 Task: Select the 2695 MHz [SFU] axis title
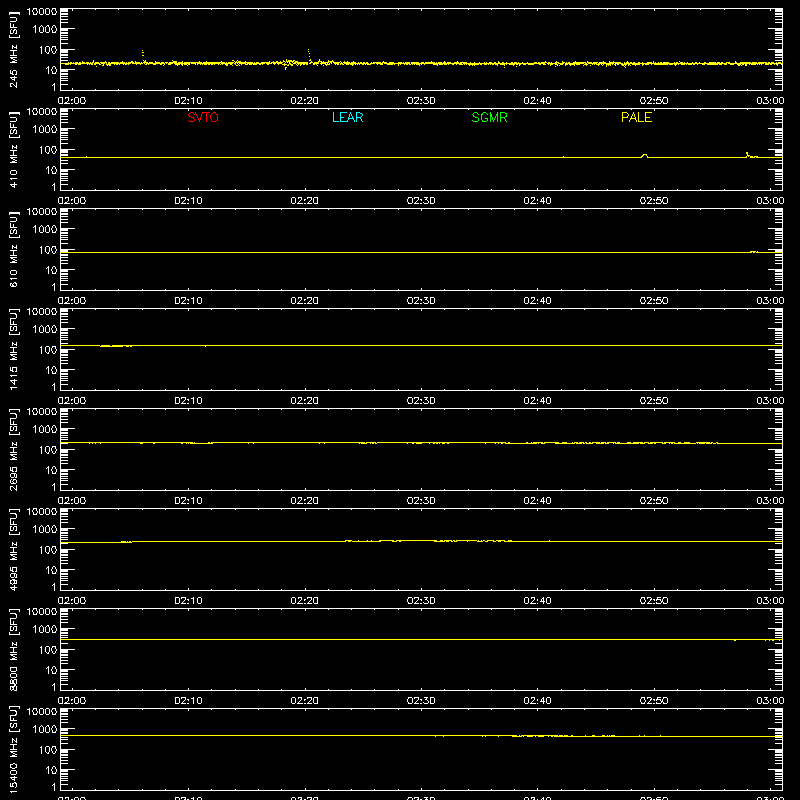(14, 449)
